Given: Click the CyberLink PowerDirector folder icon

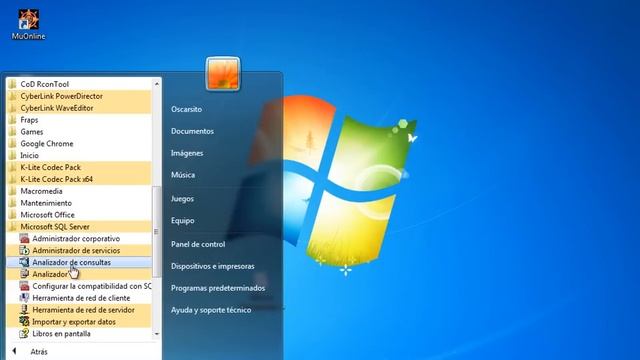Looking at the screenshot, I should tap(12, 96).
